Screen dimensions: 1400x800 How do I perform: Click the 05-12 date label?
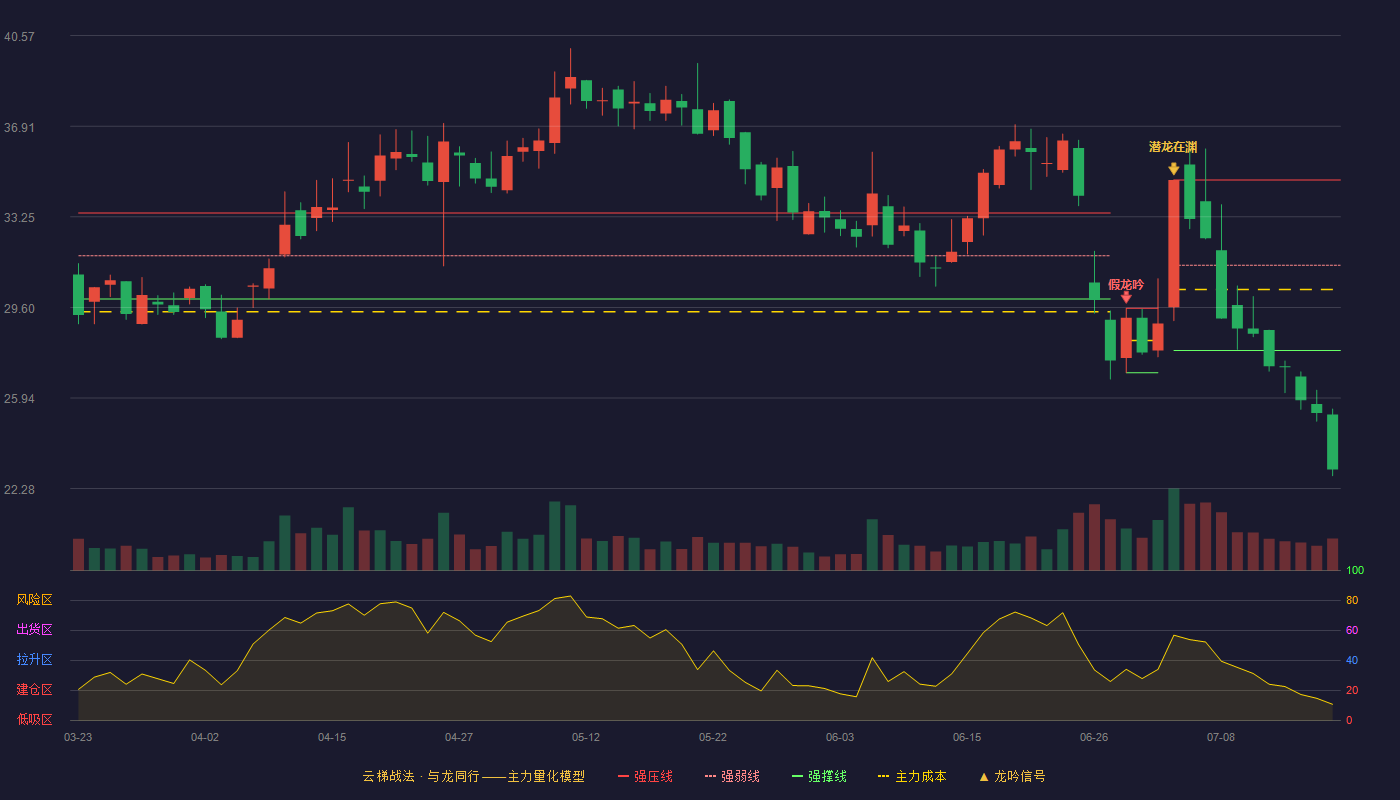pos(586,737)
